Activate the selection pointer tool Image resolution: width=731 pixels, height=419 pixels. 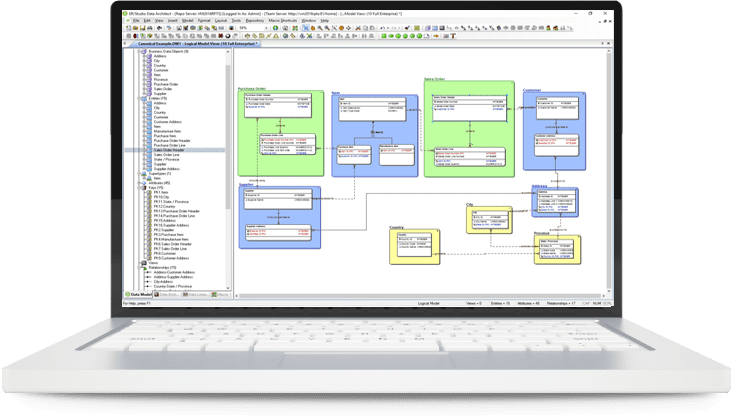(x=305, y=28)
